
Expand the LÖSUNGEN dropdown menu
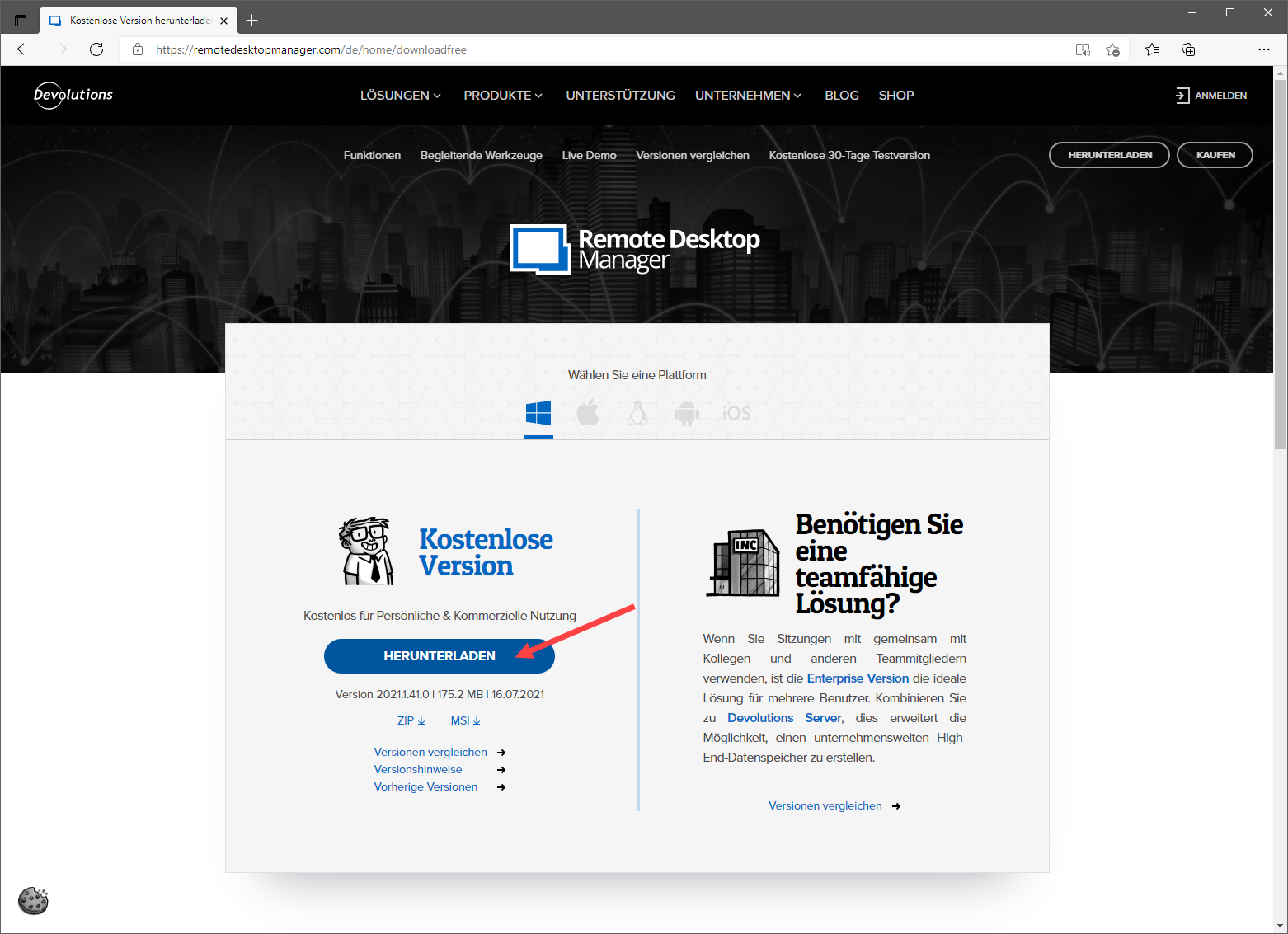[400, 96]
